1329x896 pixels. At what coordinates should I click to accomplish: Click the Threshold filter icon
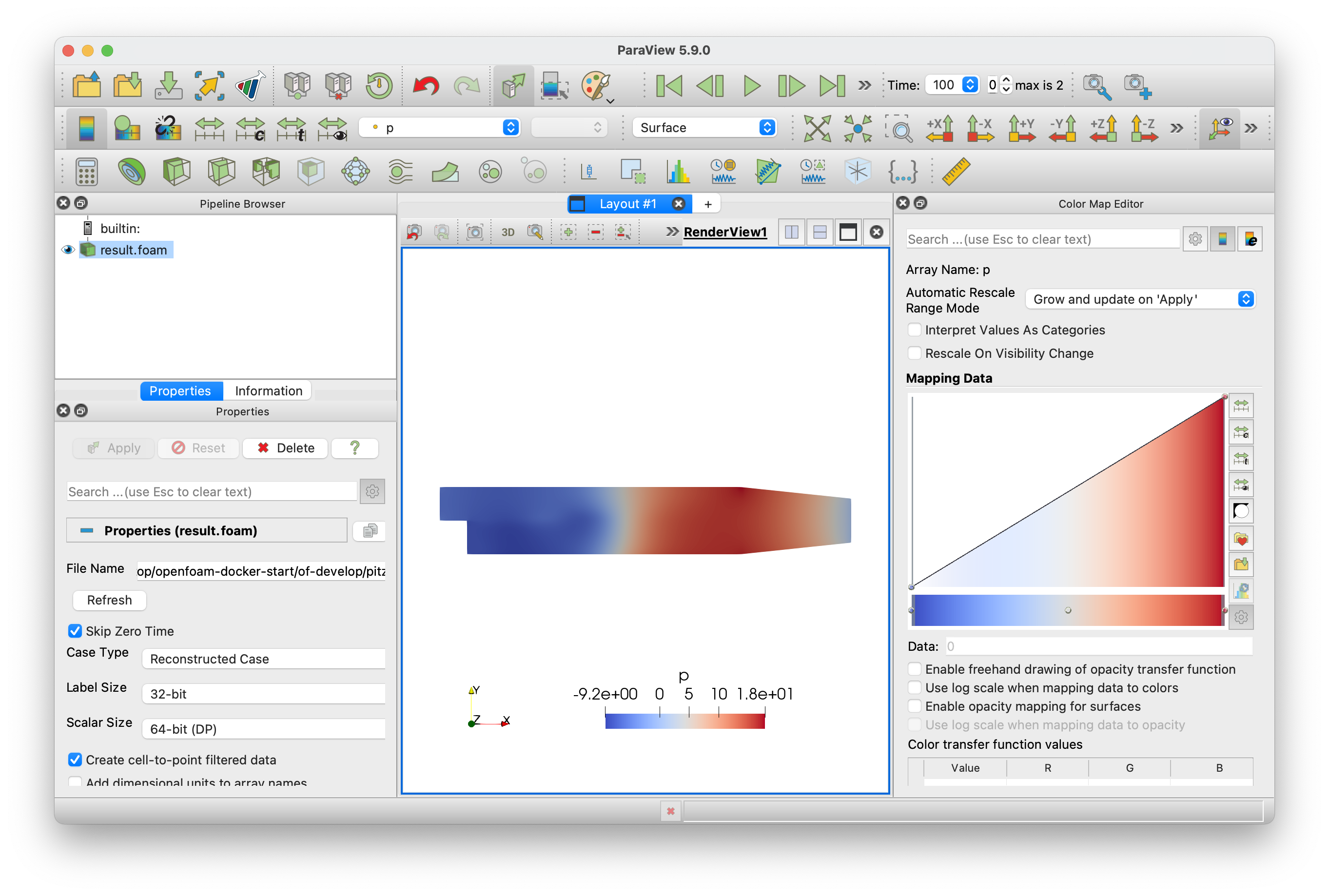point(266,172)
